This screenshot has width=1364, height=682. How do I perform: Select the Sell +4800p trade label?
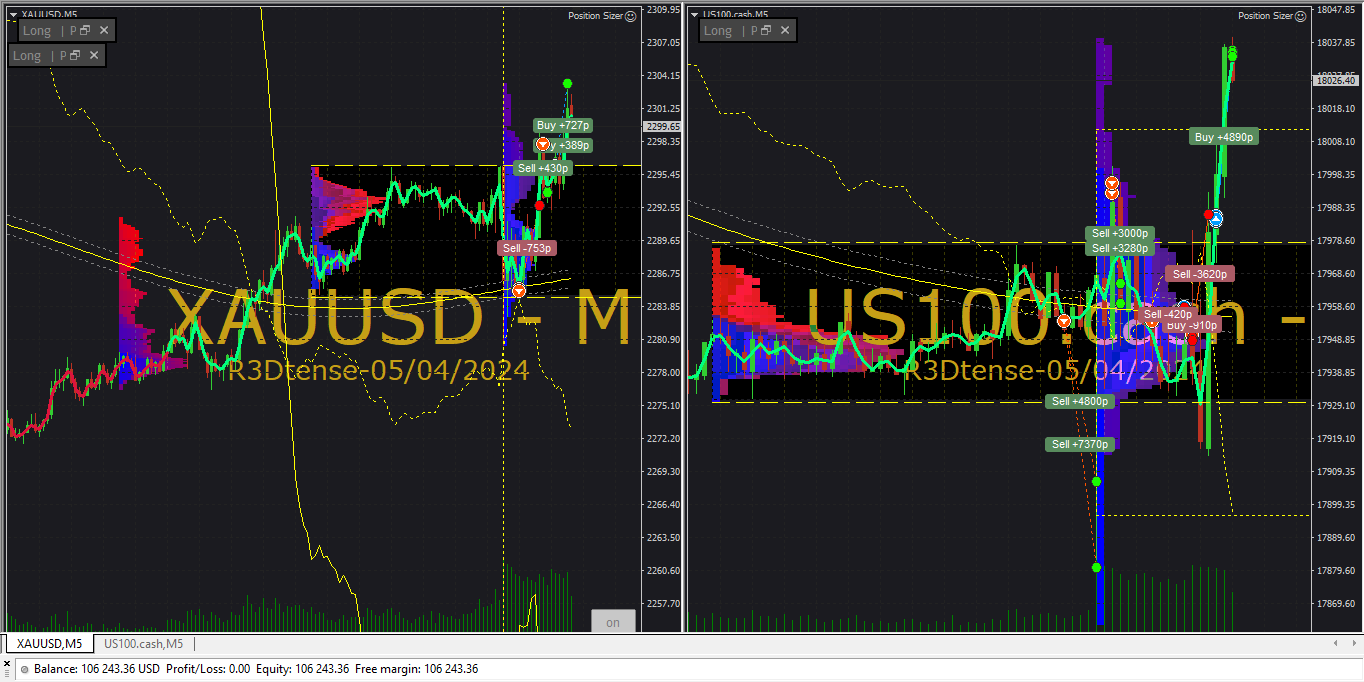tap(1079, 401)
